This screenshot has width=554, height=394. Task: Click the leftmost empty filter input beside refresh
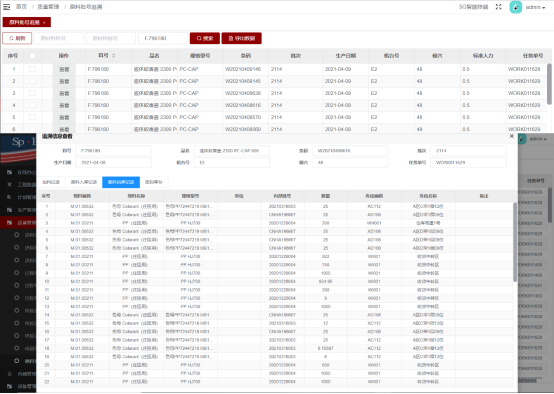(59, 38)
